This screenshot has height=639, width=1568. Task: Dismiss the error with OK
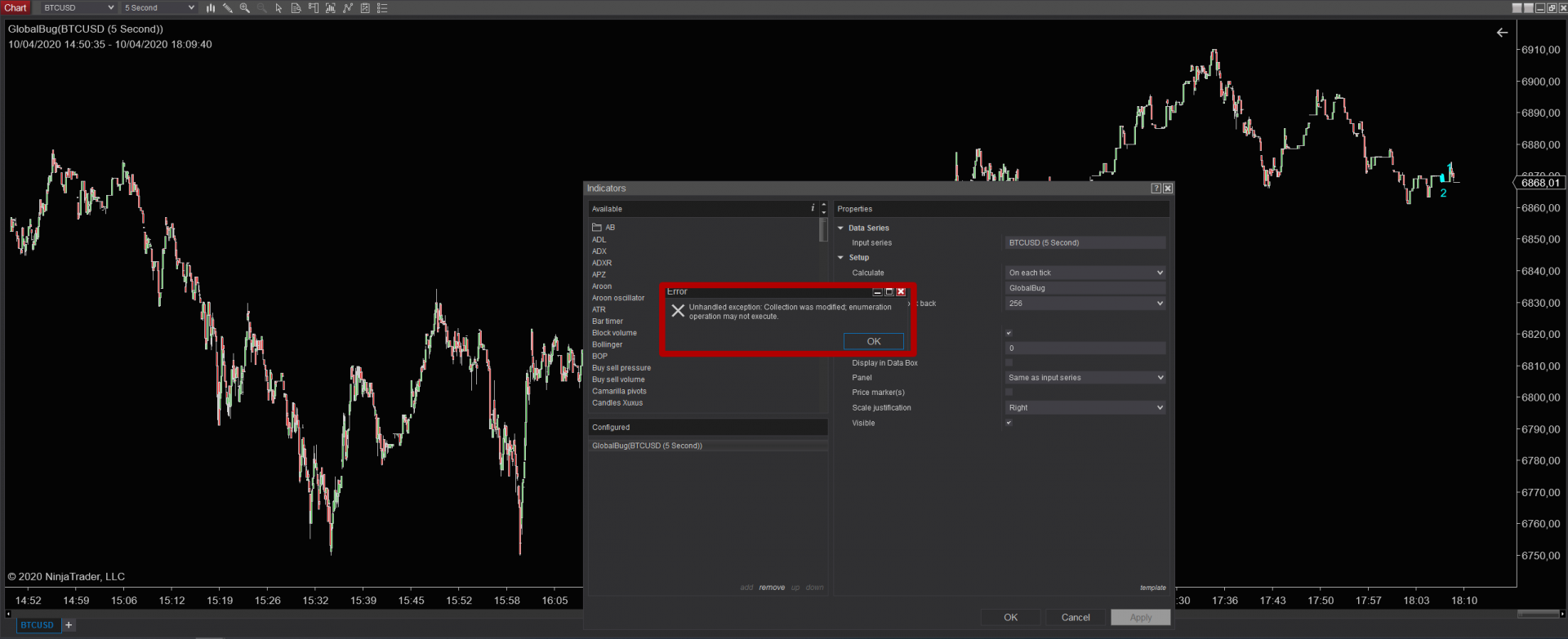(874, 341)
